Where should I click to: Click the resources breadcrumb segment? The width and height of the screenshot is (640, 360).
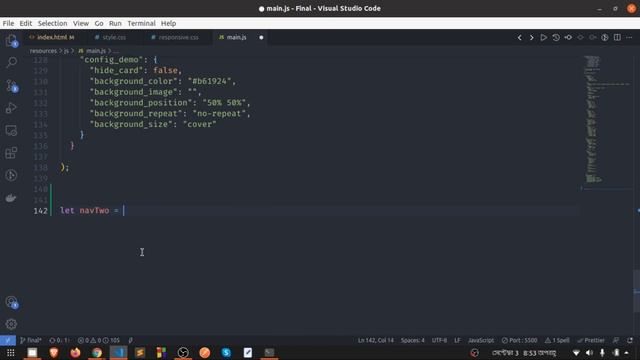pos(43,51)
